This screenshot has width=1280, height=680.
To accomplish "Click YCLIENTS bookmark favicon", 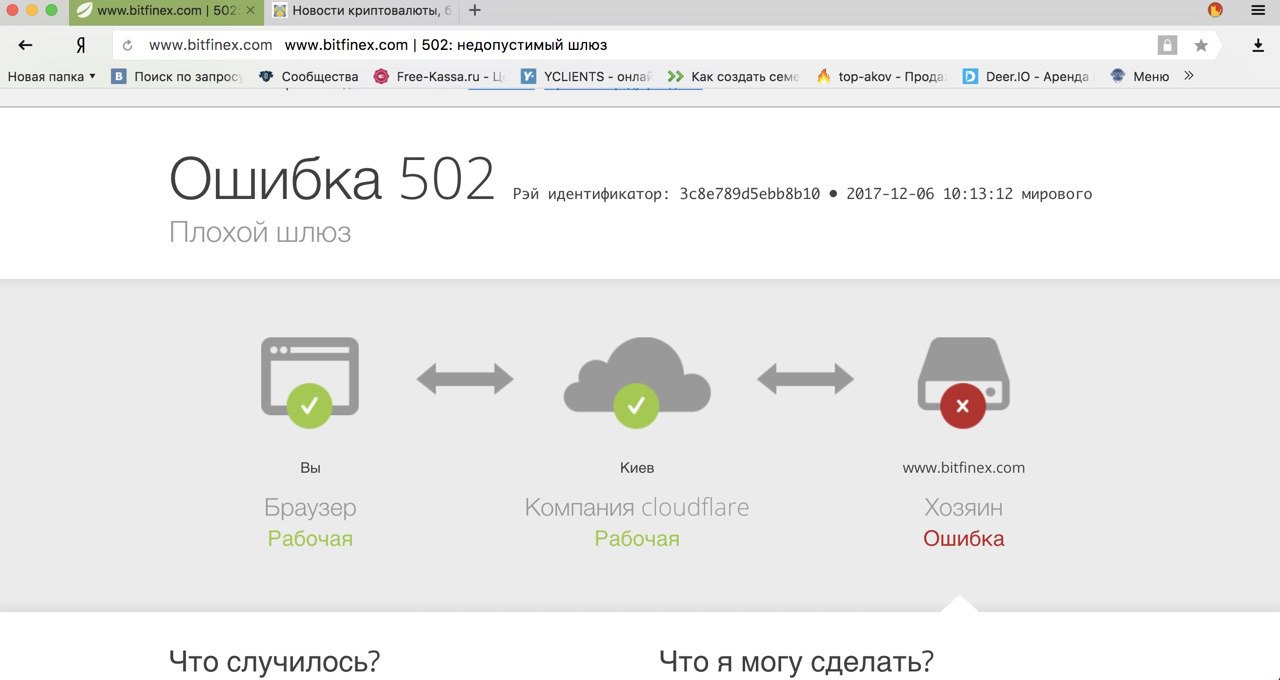I will pyautogui.click(x=528, y=76).
